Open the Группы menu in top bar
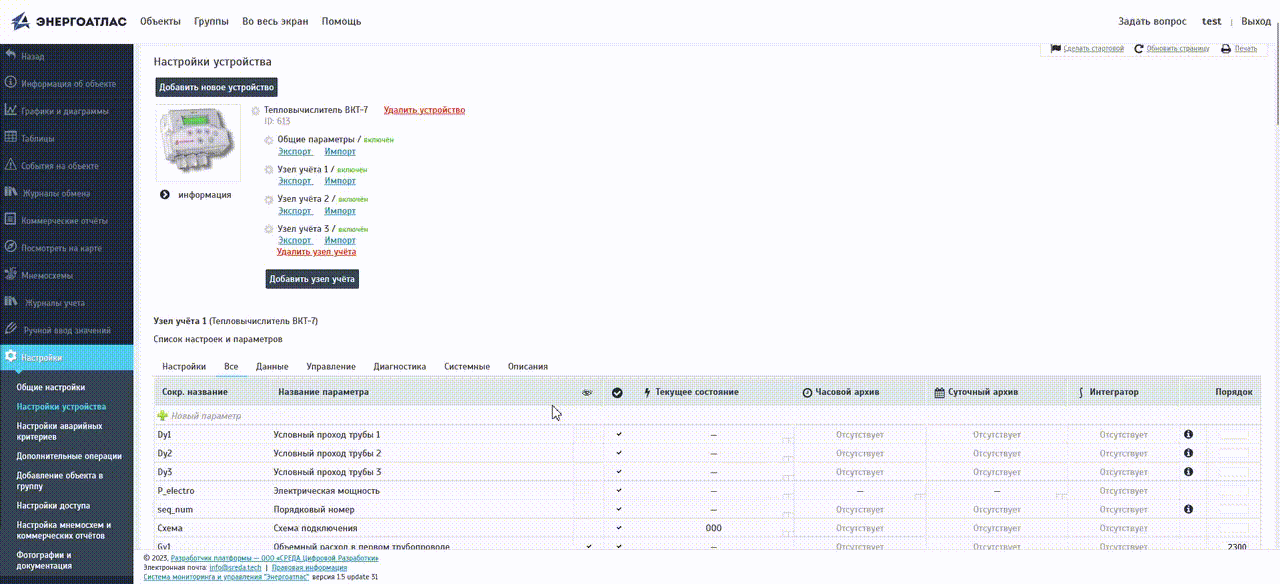 211,21
